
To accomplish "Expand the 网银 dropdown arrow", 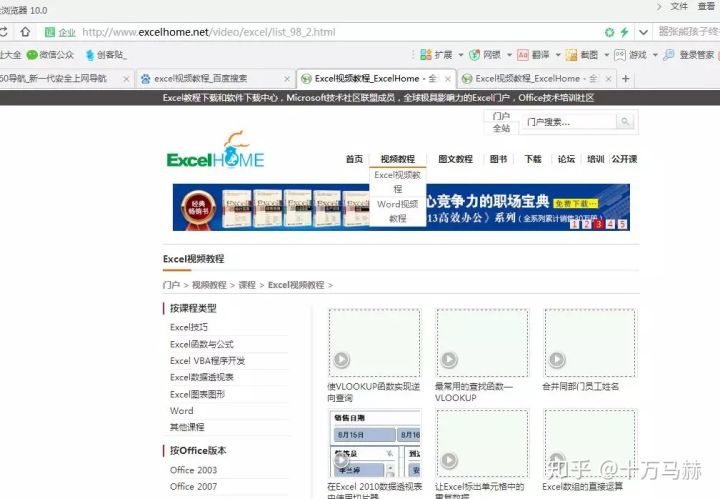I will click(x=509, y=55).
